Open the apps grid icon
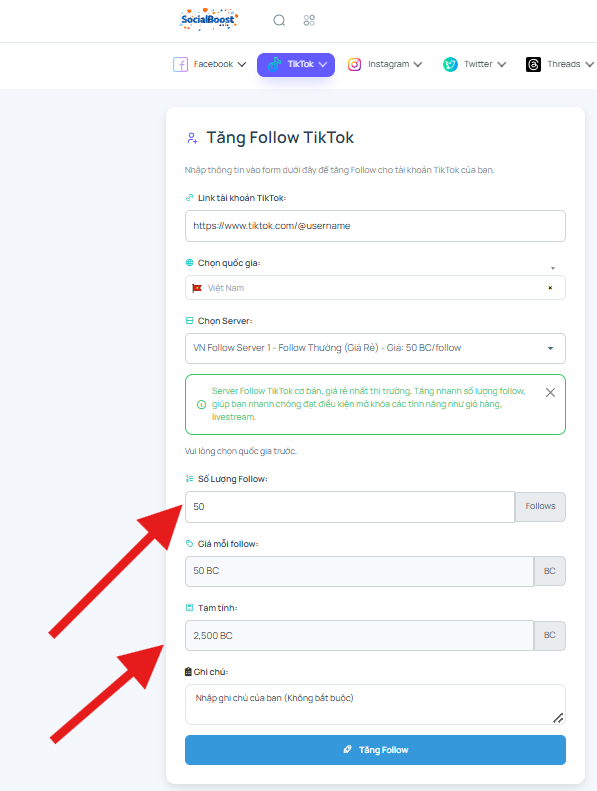597x791 pixels. (309, 20)
